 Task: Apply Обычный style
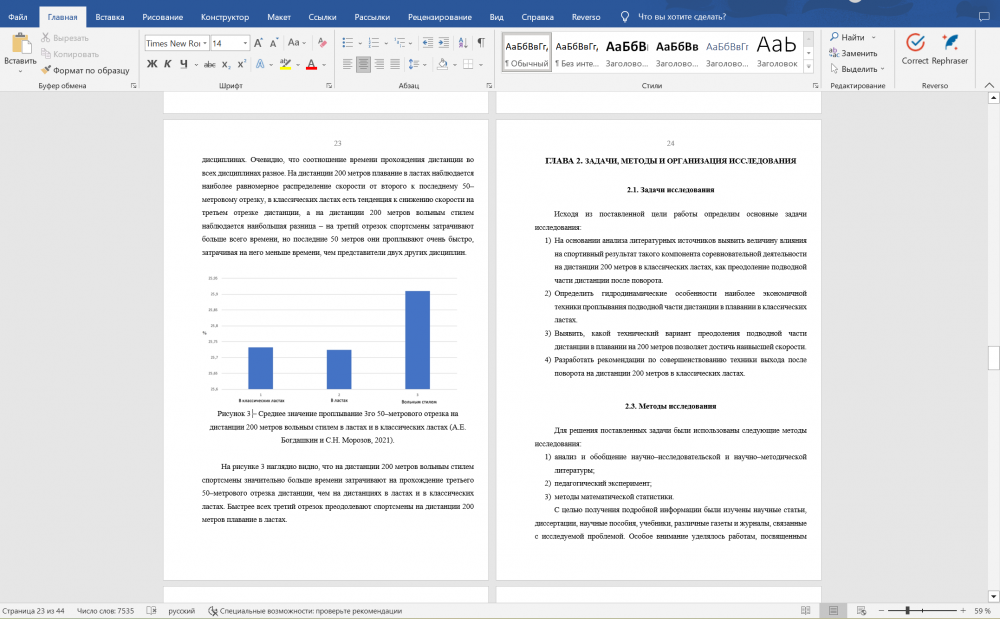[x=526, y=53]
